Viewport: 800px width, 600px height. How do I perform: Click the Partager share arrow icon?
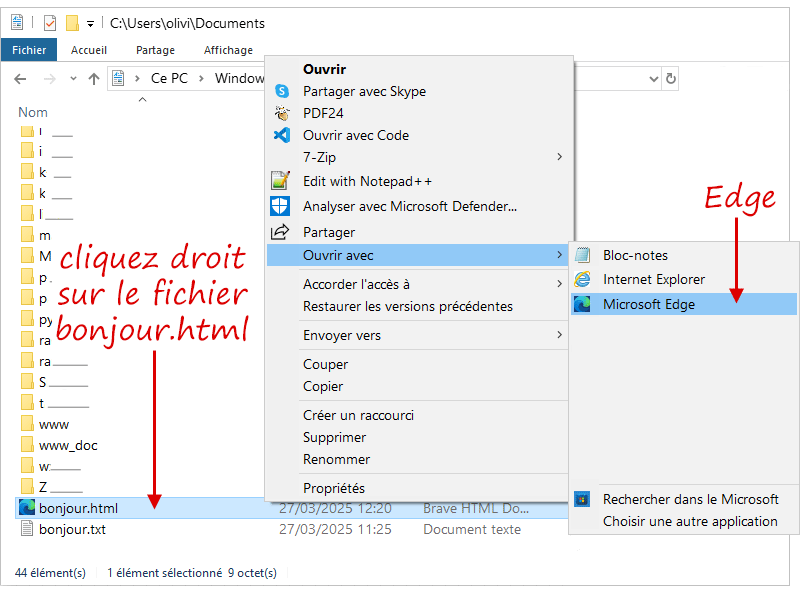(280, 232)
